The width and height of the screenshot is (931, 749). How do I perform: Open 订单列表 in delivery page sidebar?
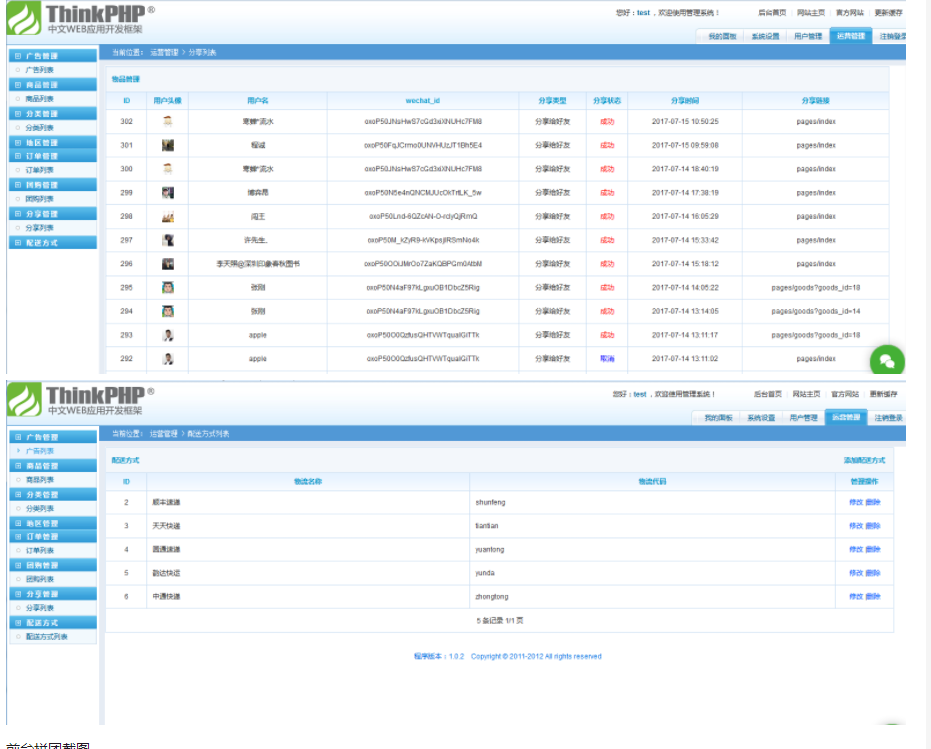click(39, 551)
